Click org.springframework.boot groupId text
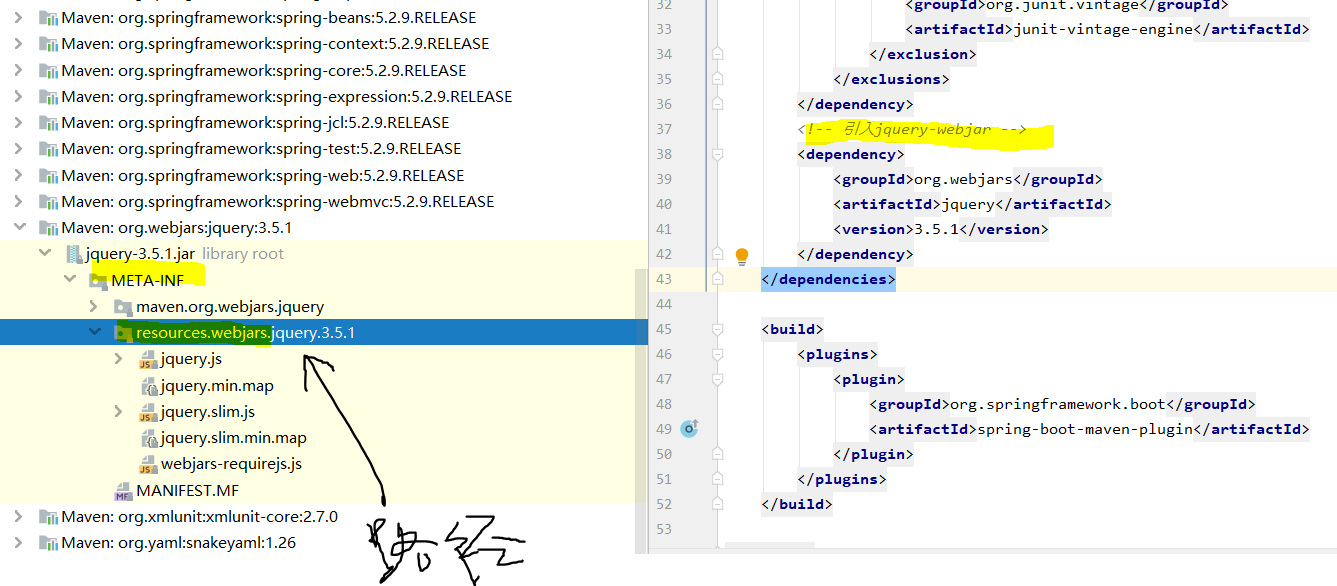The image size is (1337, 586). tap(1058, 404)
